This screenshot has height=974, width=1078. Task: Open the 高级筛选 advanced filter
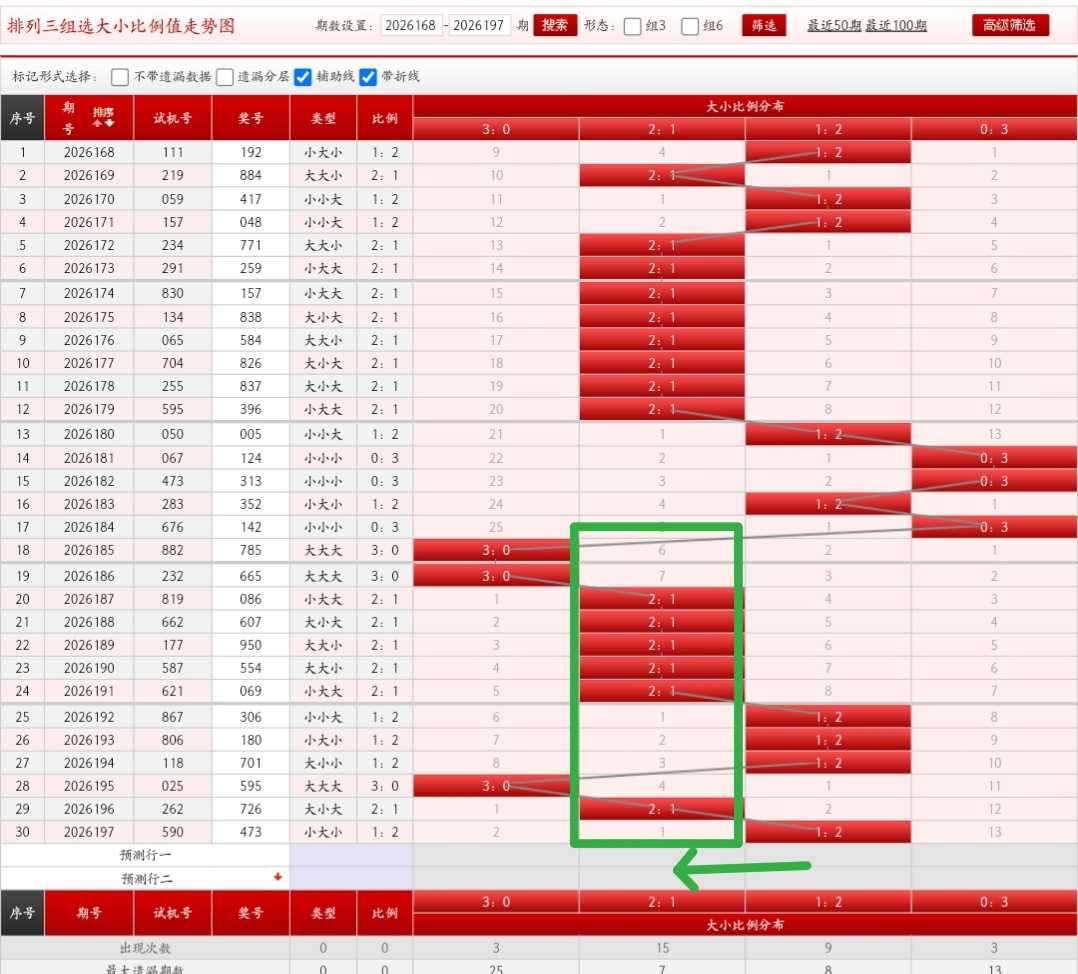(x=1010, y=25)
